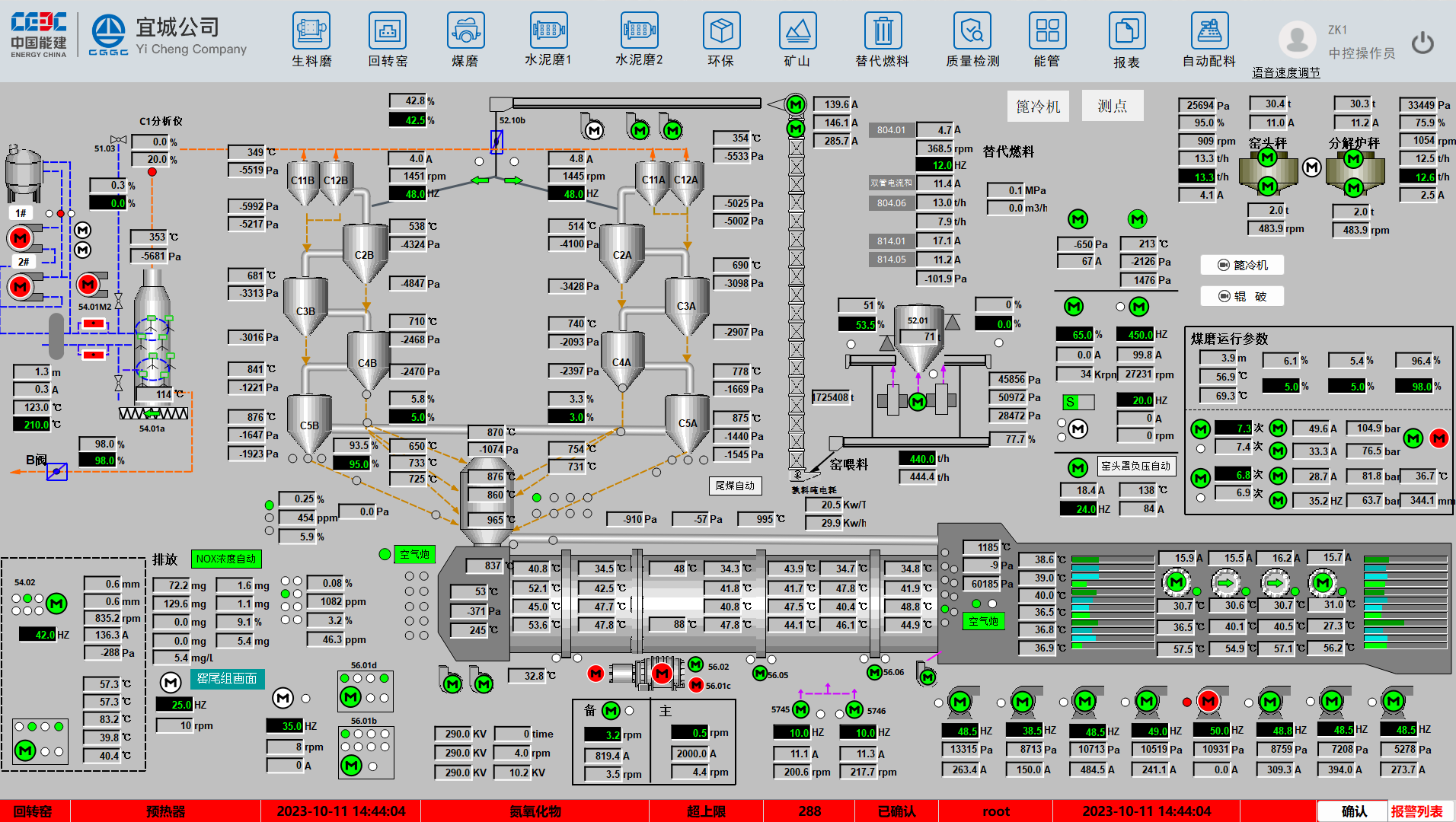1456x822 pixels.
Task: Select the 56.06 green motor
Action: [x=875, y=672]
